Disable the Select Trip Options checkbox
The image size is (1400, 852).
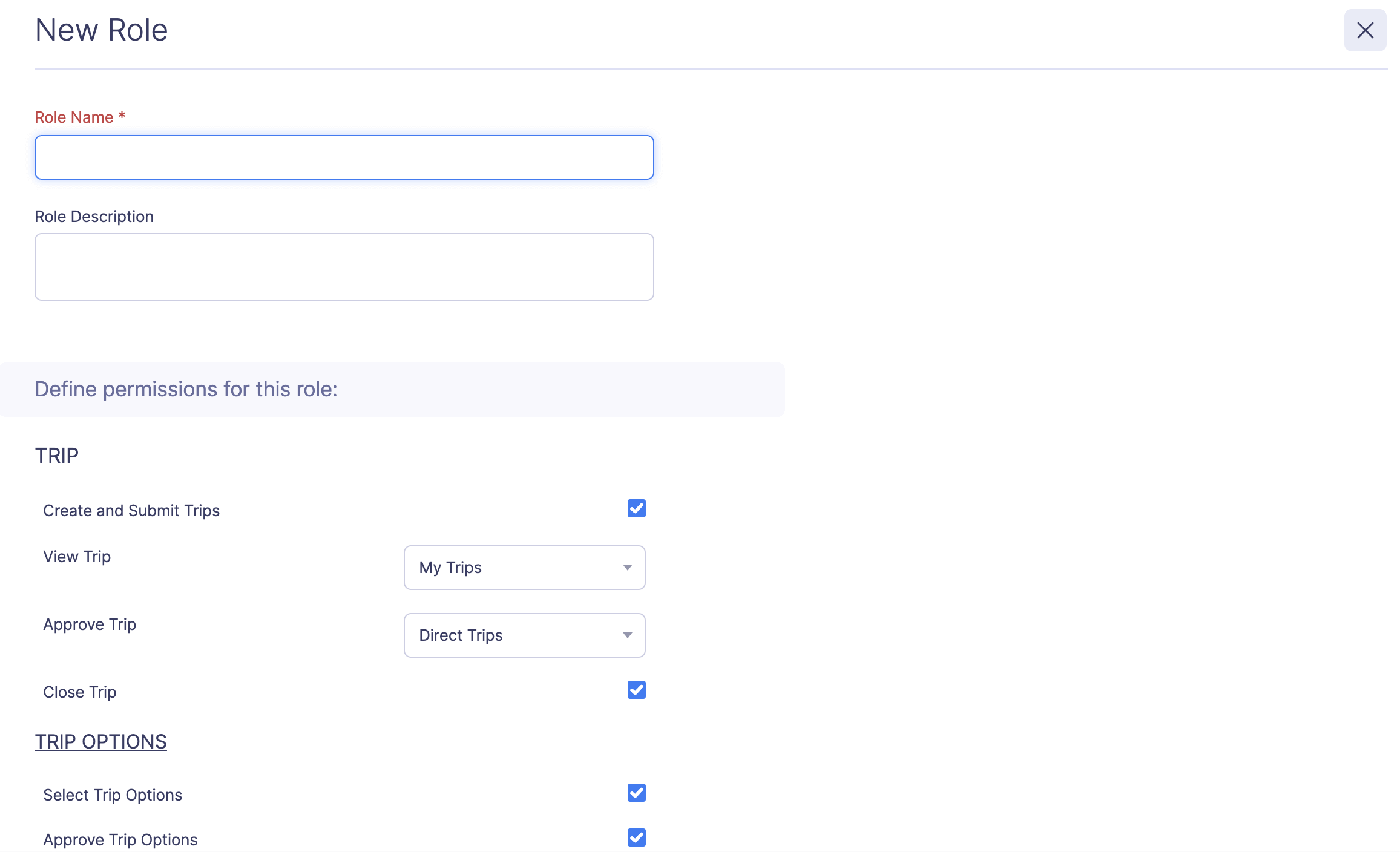click(636, 793)
